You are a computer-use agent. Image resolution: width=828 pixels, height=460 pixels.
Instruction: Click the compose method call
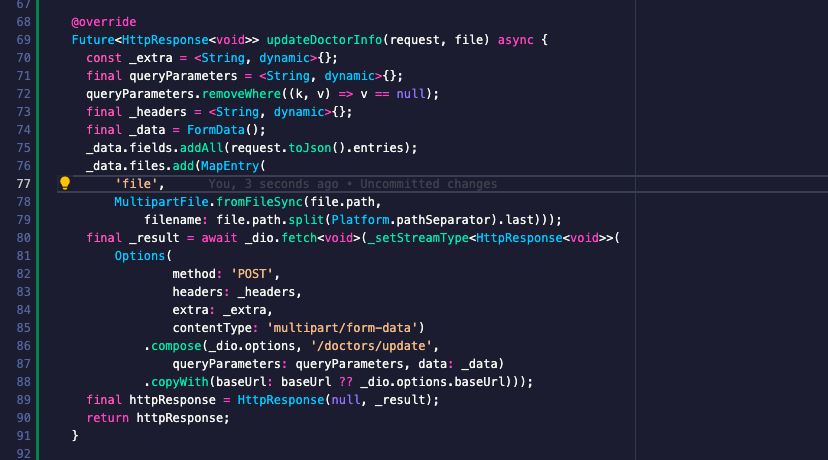tap(176, 346)
